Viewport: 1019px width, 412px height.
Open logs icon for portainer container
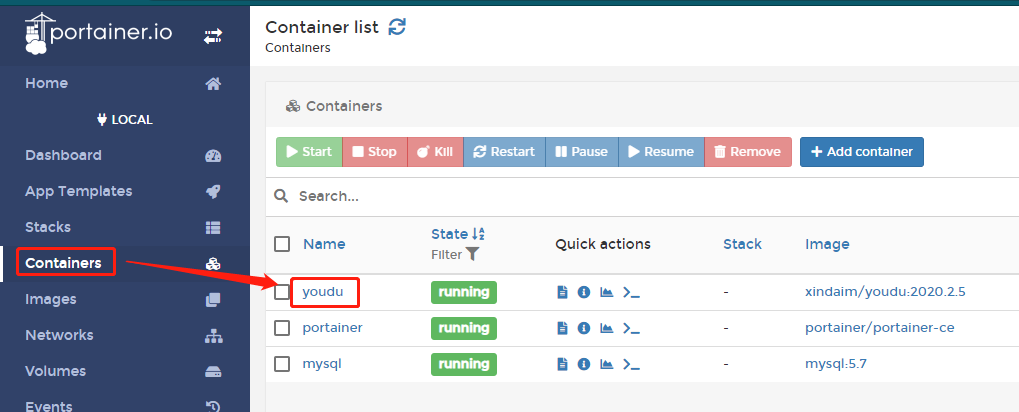[563, 328]
